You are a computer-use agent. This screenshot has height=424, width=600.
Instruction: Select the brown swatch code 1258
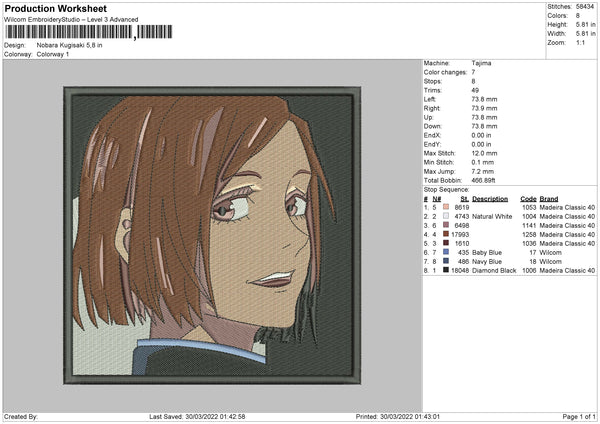pos(446,234)
